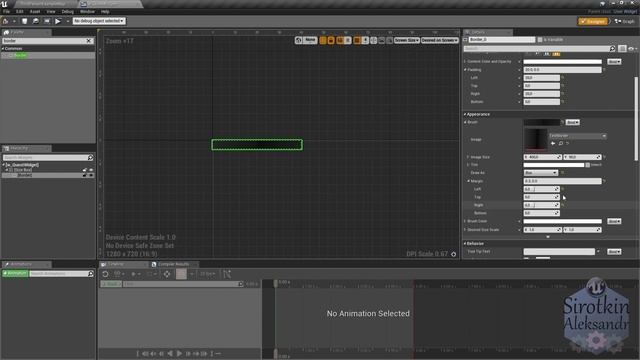This screenshot has height=360, width=640.
Task: Switch to the Compiler Results tab
Action: click(173, 264)
